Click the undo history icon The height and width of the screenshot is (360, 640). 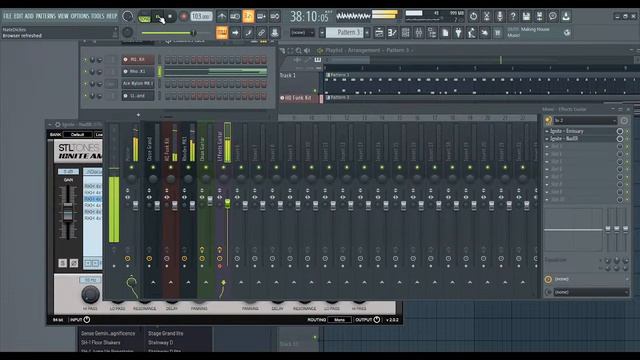coord(473,16)
